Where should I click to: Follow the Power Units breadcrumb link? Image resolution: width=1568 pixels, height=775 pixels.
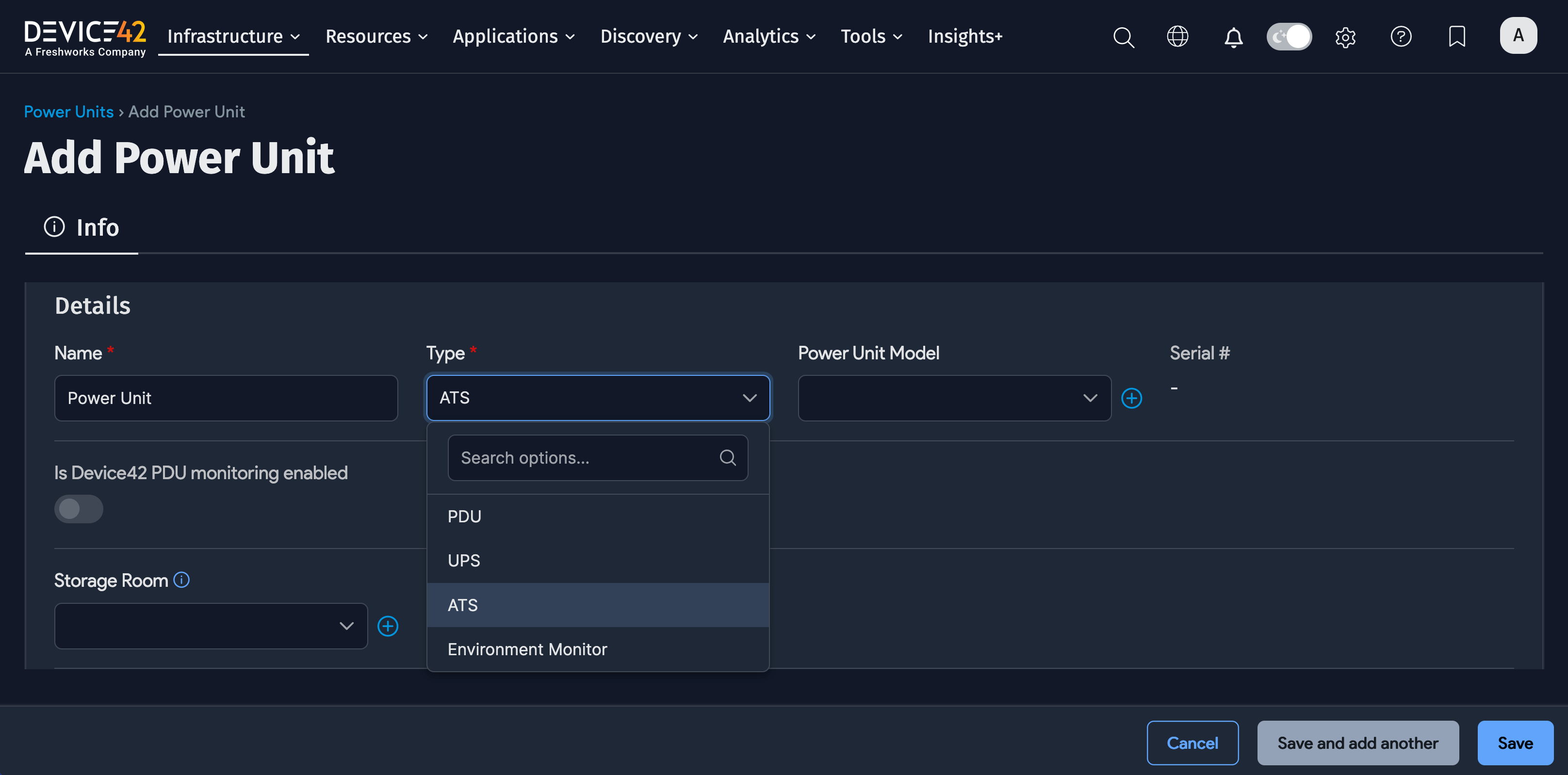[69, 112]
